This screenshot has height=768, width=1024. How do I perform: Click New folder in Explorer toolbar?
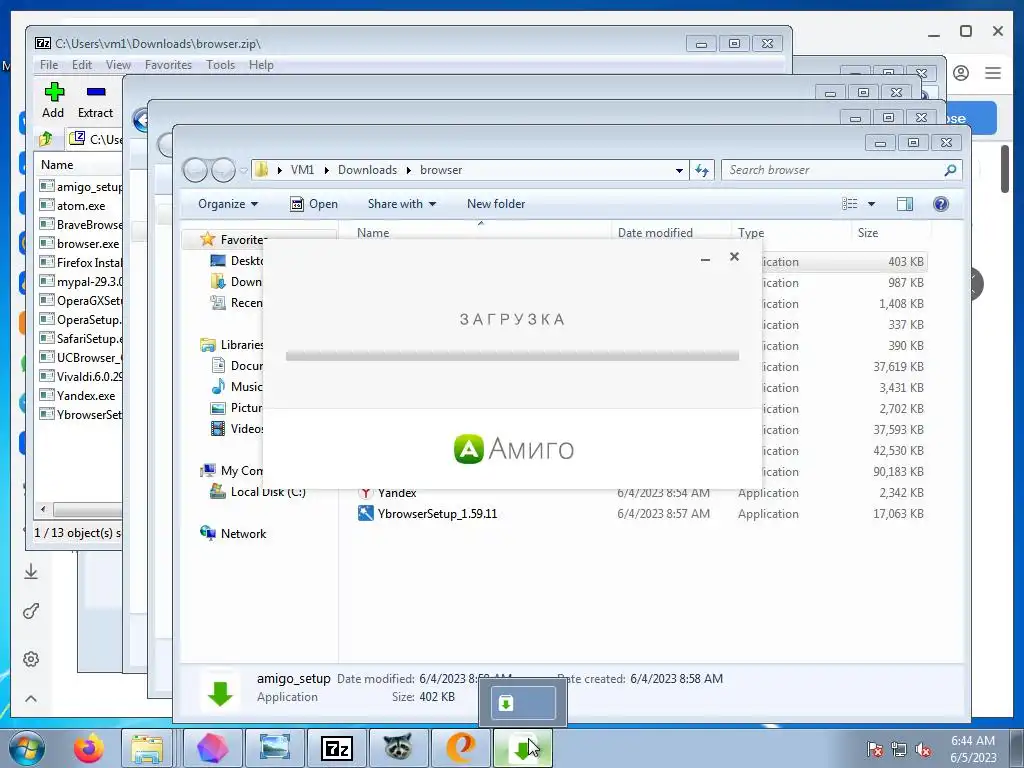click(496, 204)
